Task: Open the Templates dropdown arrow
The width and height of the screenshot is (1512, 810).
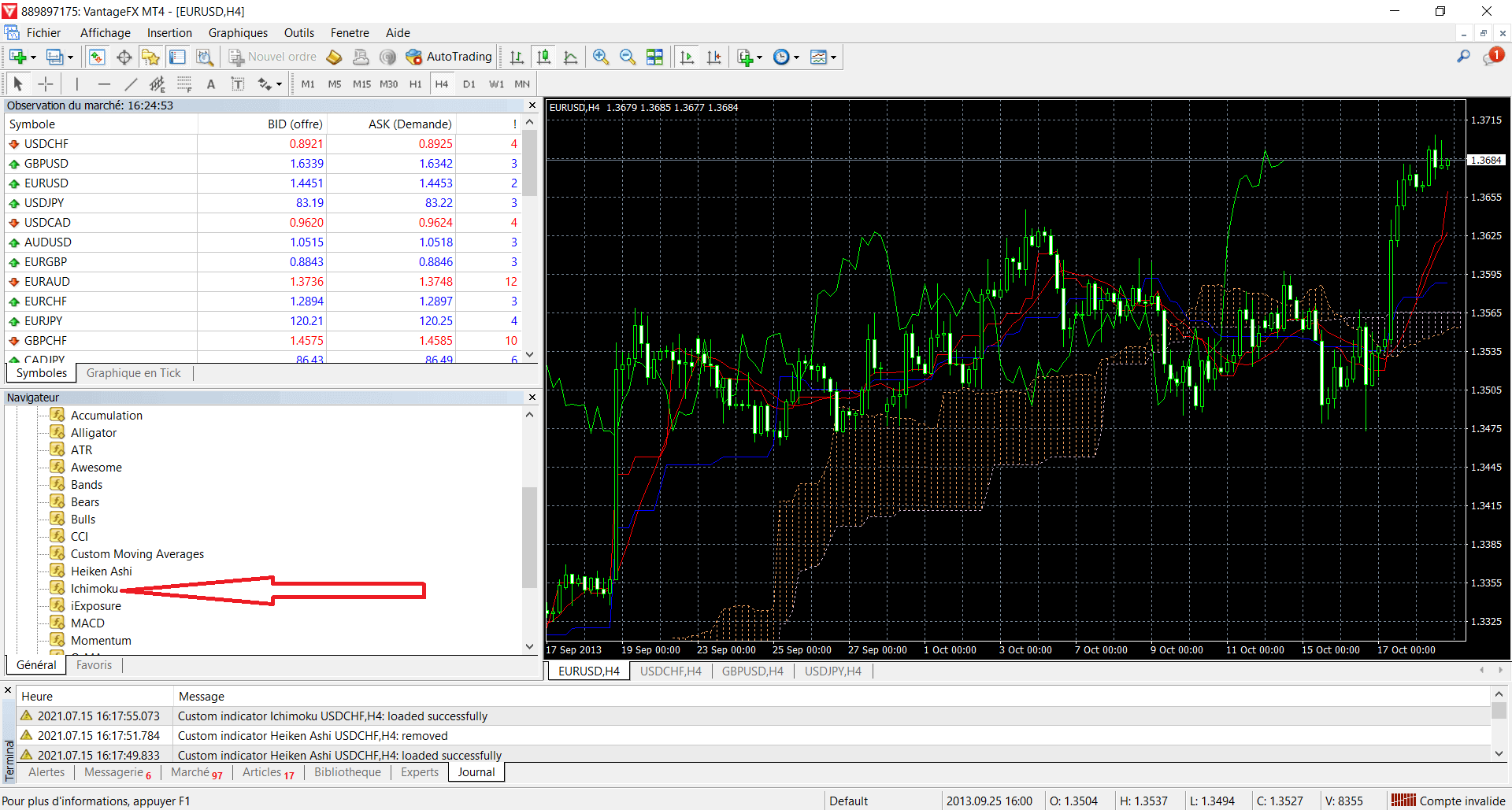Action: click(833, 57)
